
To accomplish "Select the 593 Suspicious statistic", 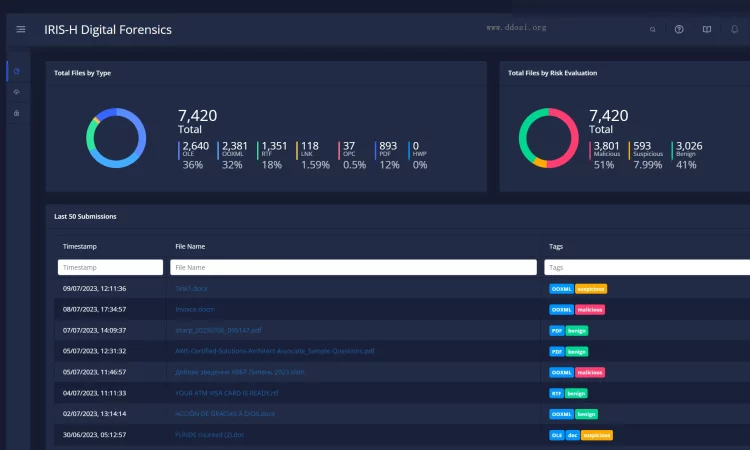I will click(646, 155).
